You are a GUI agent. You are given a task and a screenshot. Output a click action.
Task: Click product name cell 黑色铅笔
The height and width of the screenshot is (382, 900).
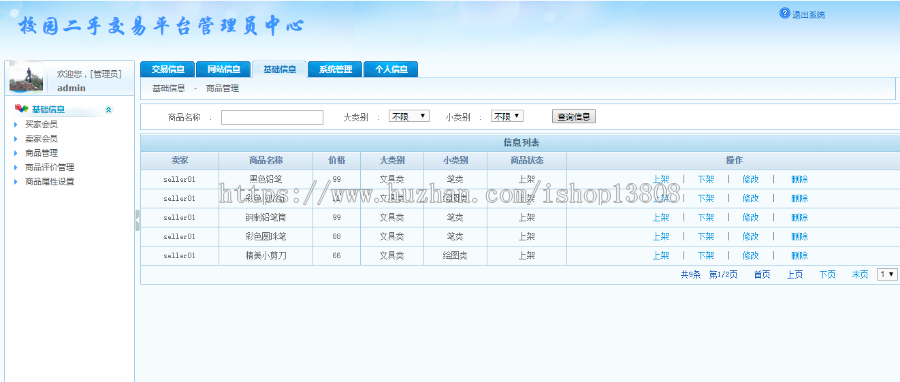tap(266, 179)
